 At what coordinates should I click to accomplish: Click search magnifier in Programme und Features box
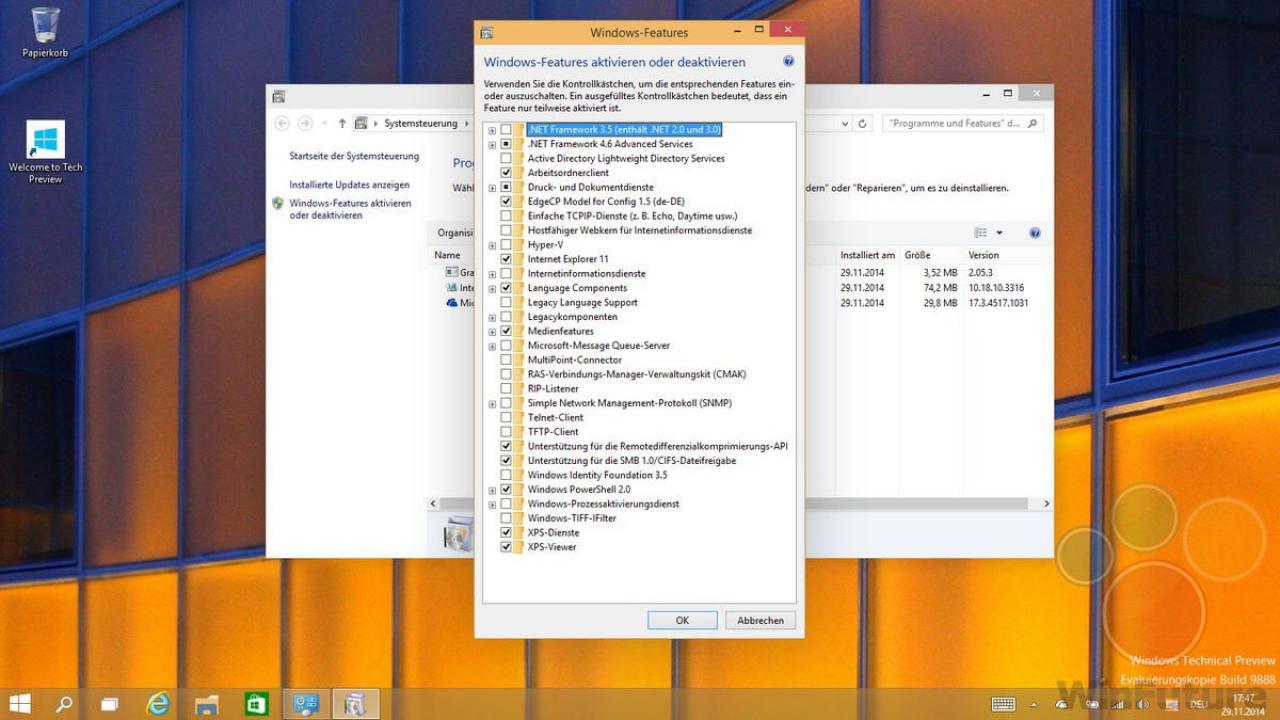1033,123
